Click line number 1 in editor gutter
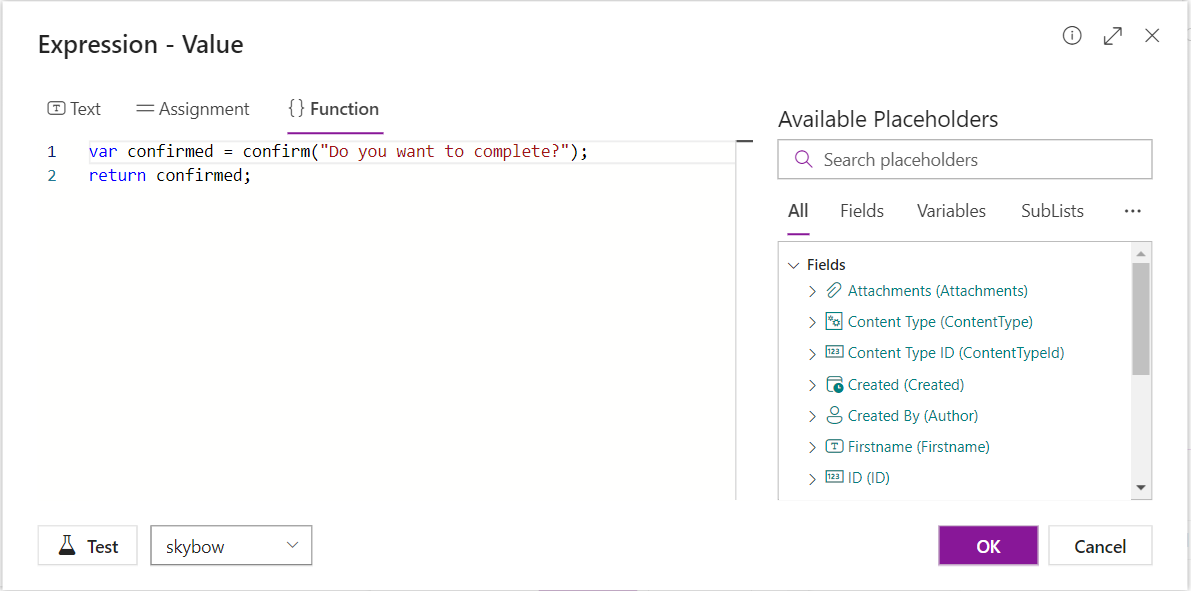1191x591 pixels. tap(52, 152)
